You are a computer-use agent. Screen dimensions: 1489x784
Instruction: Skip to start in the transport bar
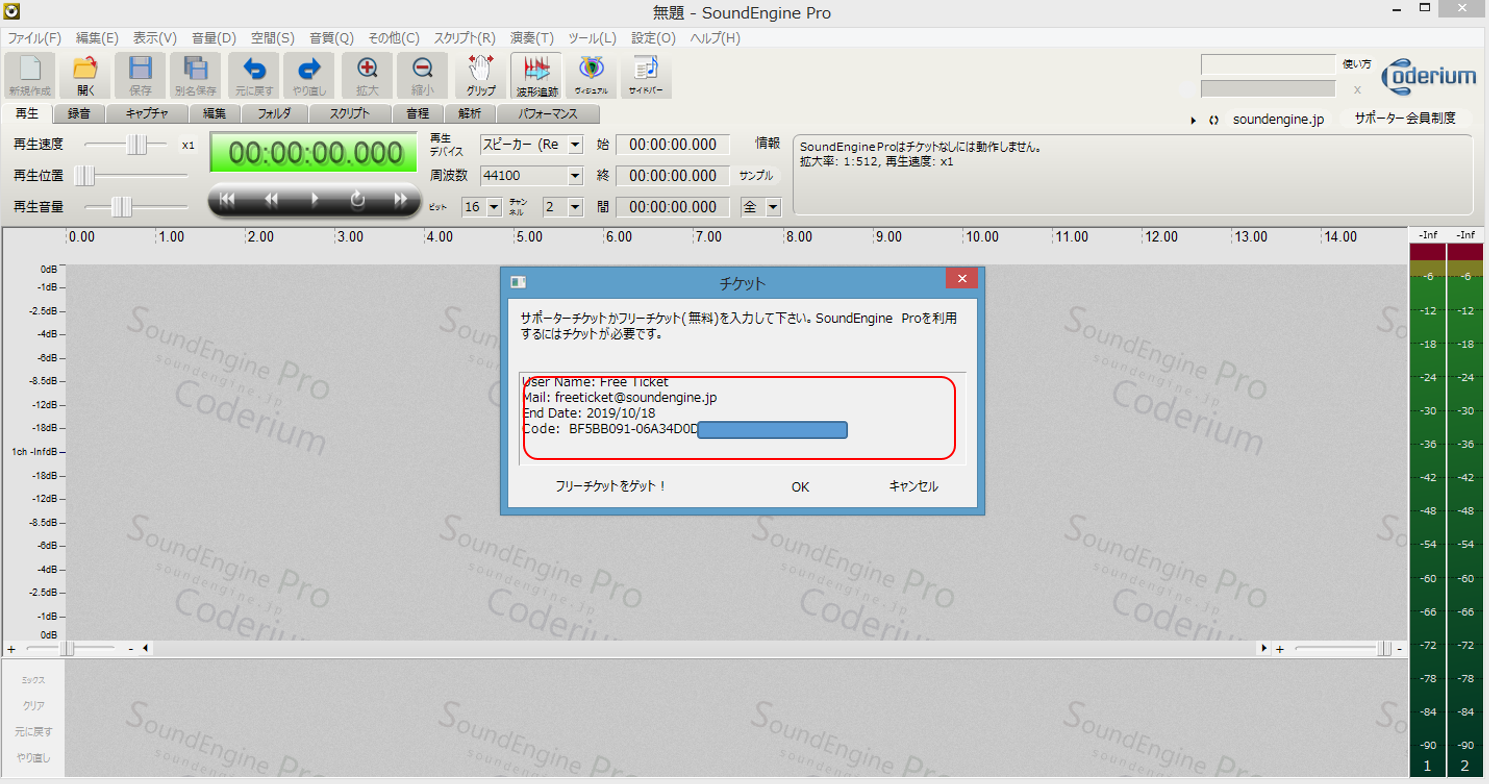[x=227, y=199]
